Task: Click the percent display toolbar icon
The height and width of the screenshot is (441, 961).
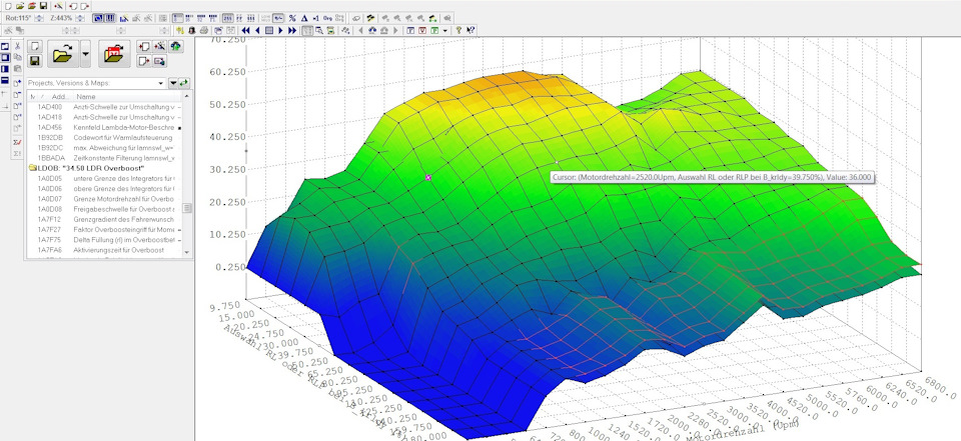Action: [292, 18]
